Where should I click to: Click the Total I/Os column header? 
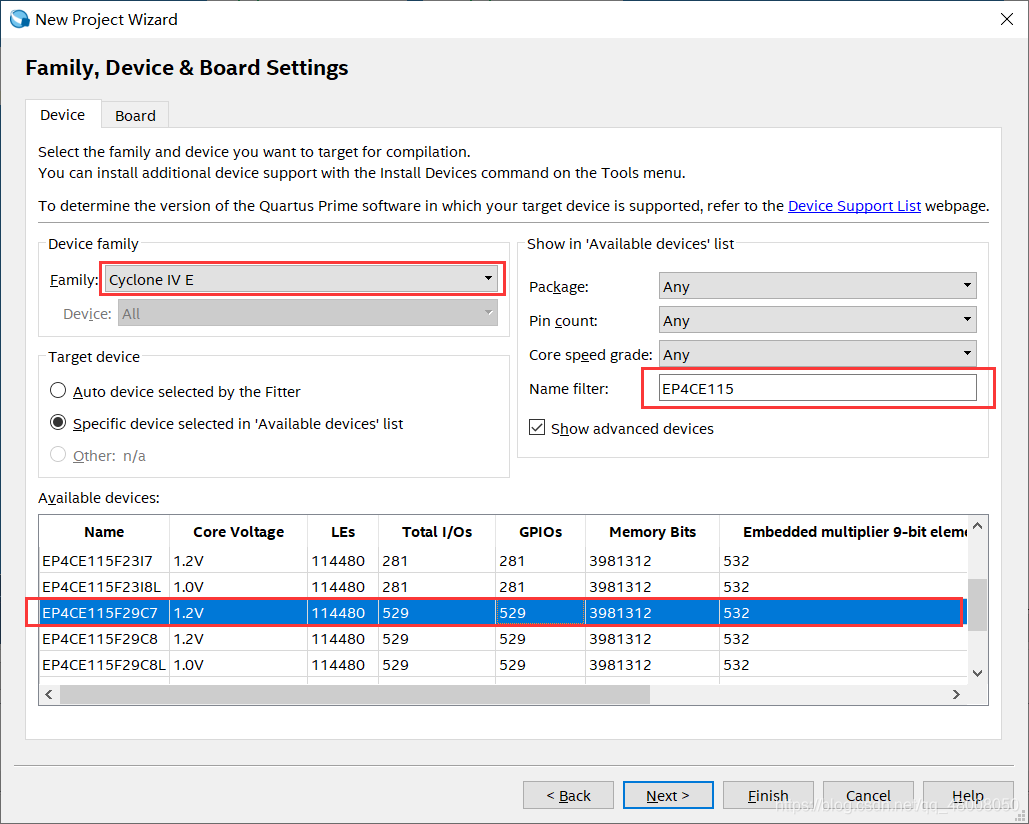pyautogui.click(x=437, y=532)
